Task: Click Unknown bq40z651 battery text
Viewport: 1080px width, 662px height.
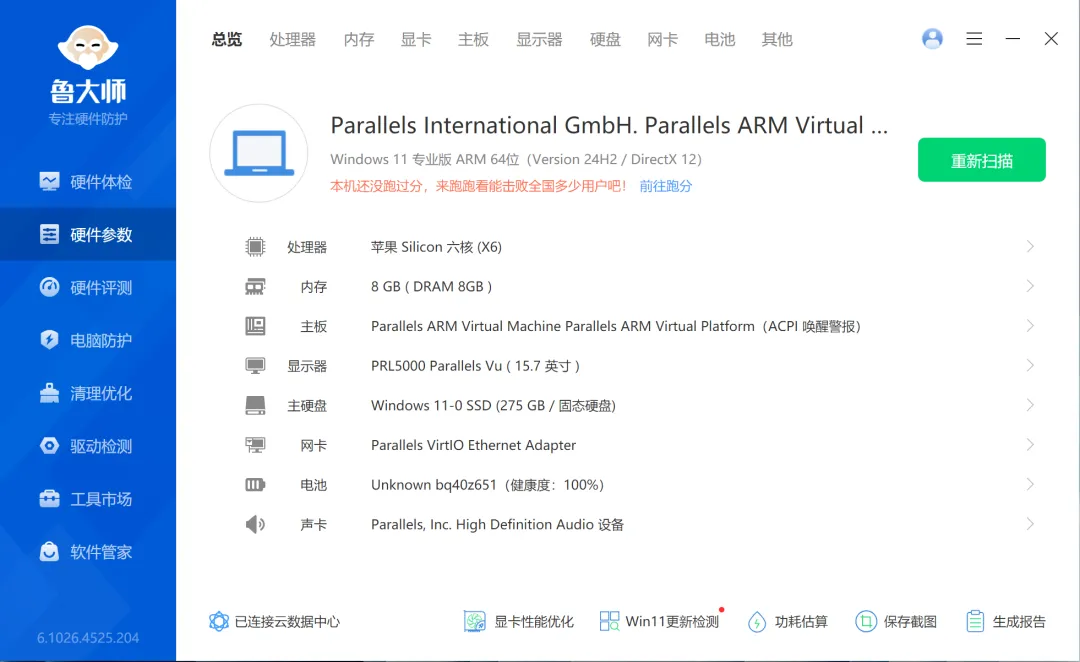Action: pyautogui.click(x=488, y=485)
